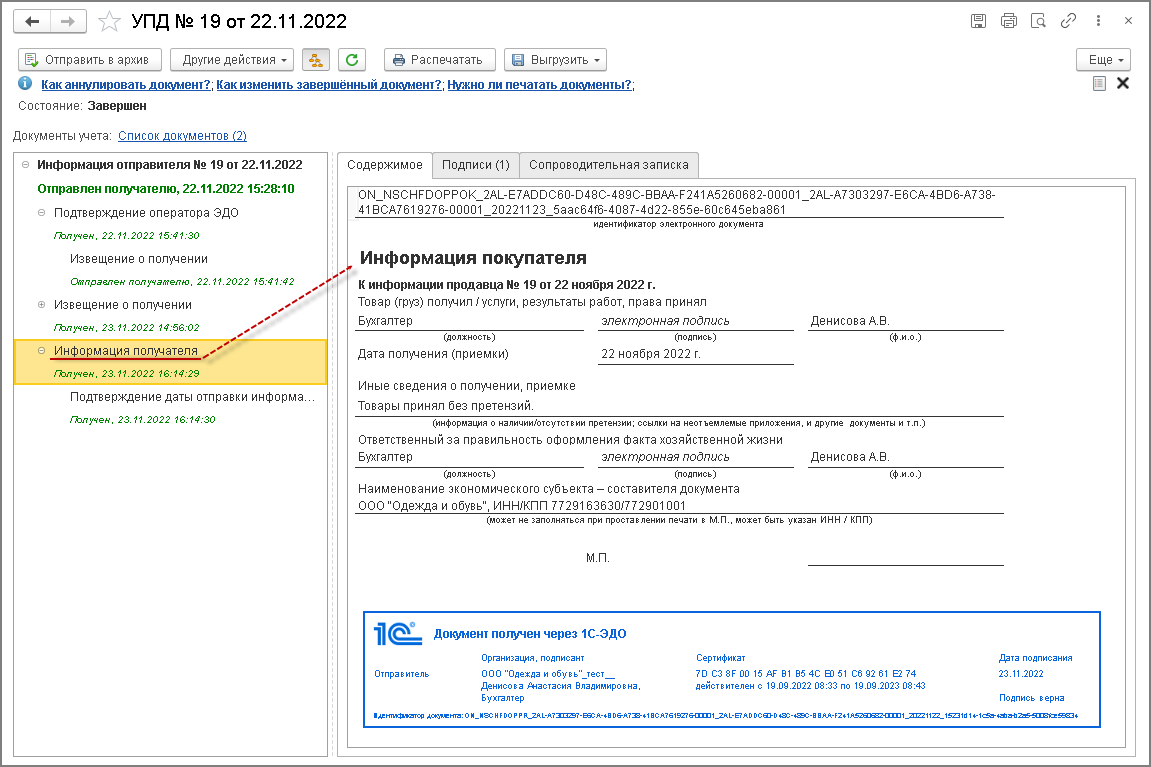
Task: Open the print preview icon in title bar
Action: [x=1038, y=21]
